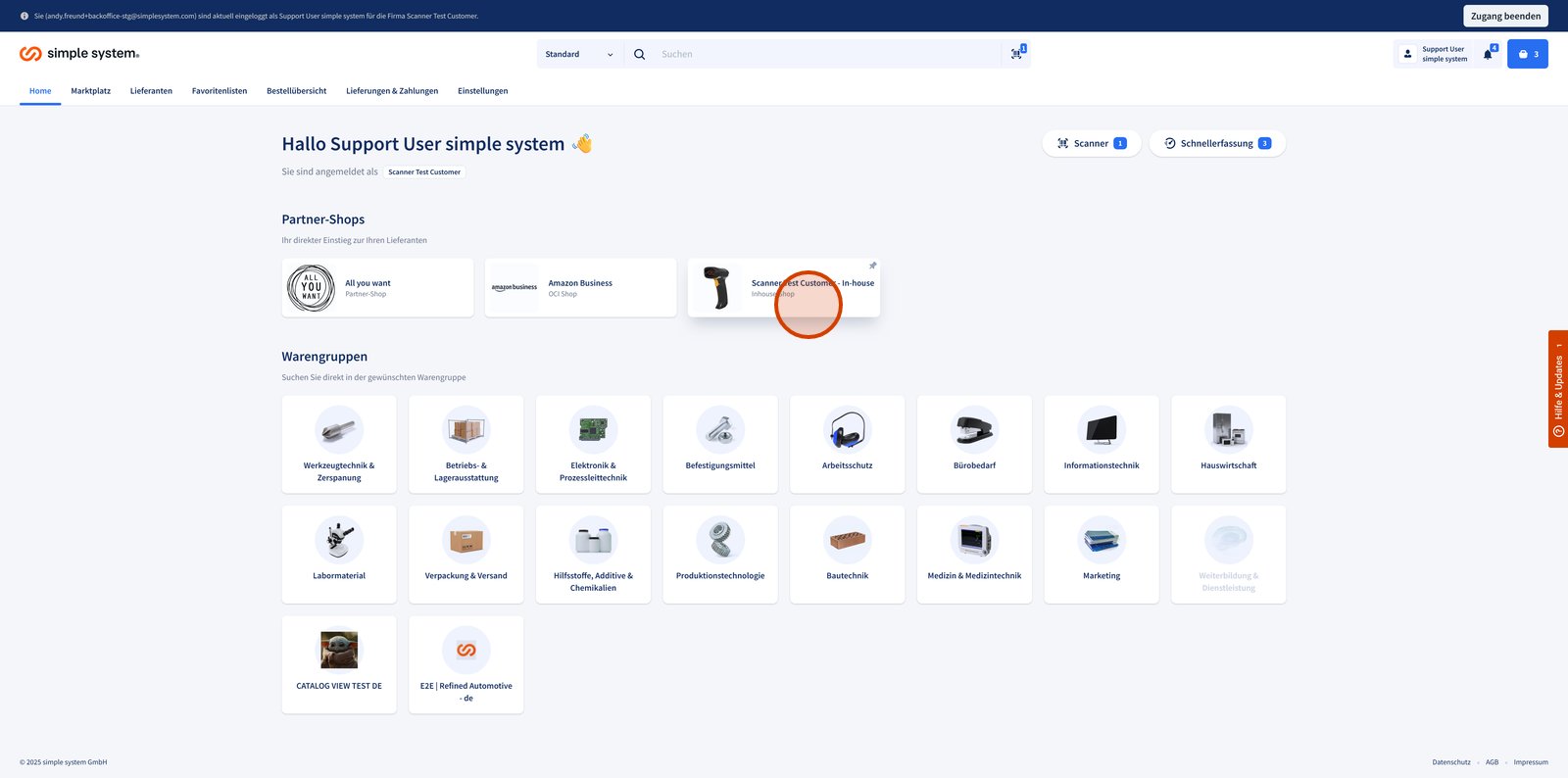Expand the Hilfe & Updates side panel
Viewport: 1568px width, 778px height.
pyautogui.click(x=1557, y=389)
